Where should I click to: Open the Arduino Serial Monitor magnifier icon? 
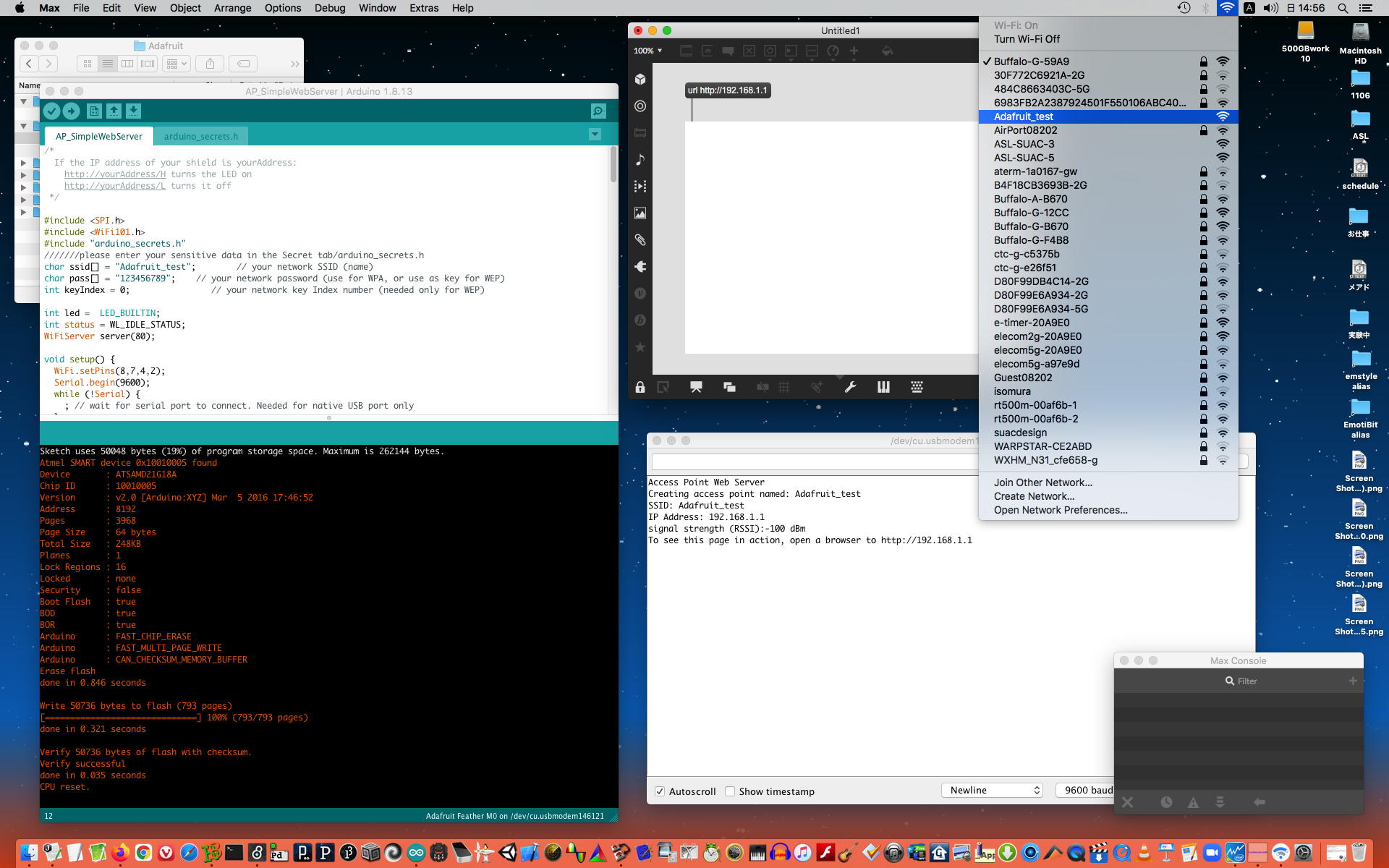(x=598, y=111)
